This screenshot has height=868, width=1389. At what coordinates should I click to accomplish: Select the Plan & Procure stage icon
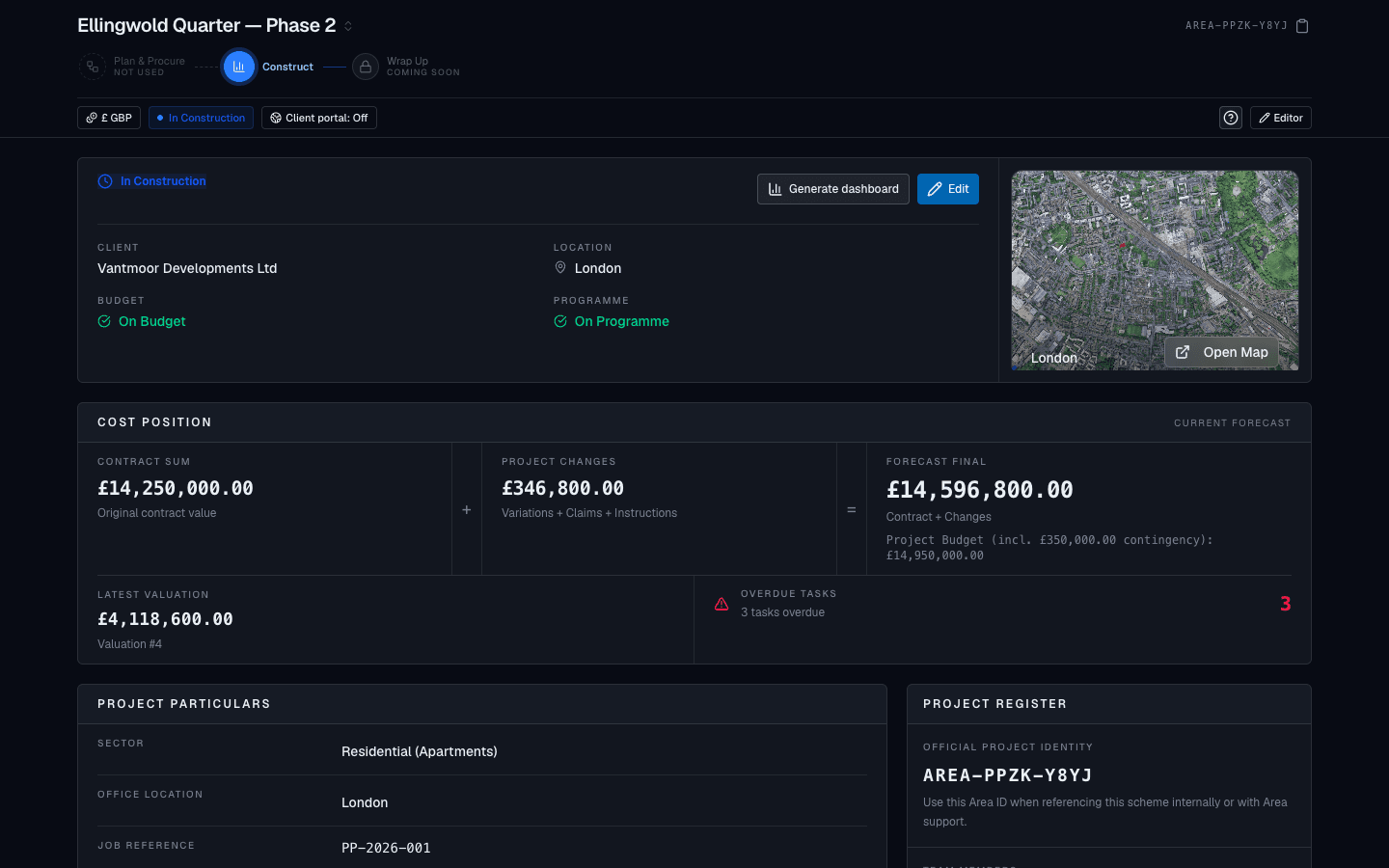92,67
